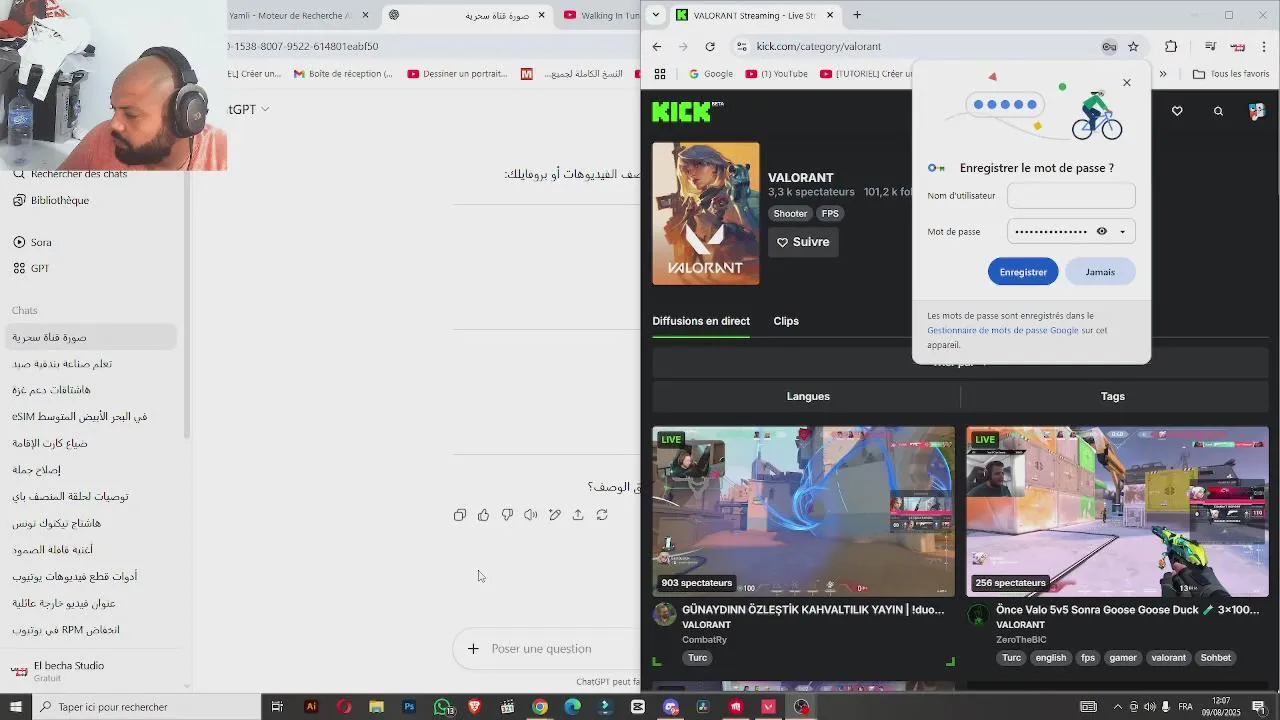
Task: Click the Nom d'utilisateur field
Action: pos(1071,196)
